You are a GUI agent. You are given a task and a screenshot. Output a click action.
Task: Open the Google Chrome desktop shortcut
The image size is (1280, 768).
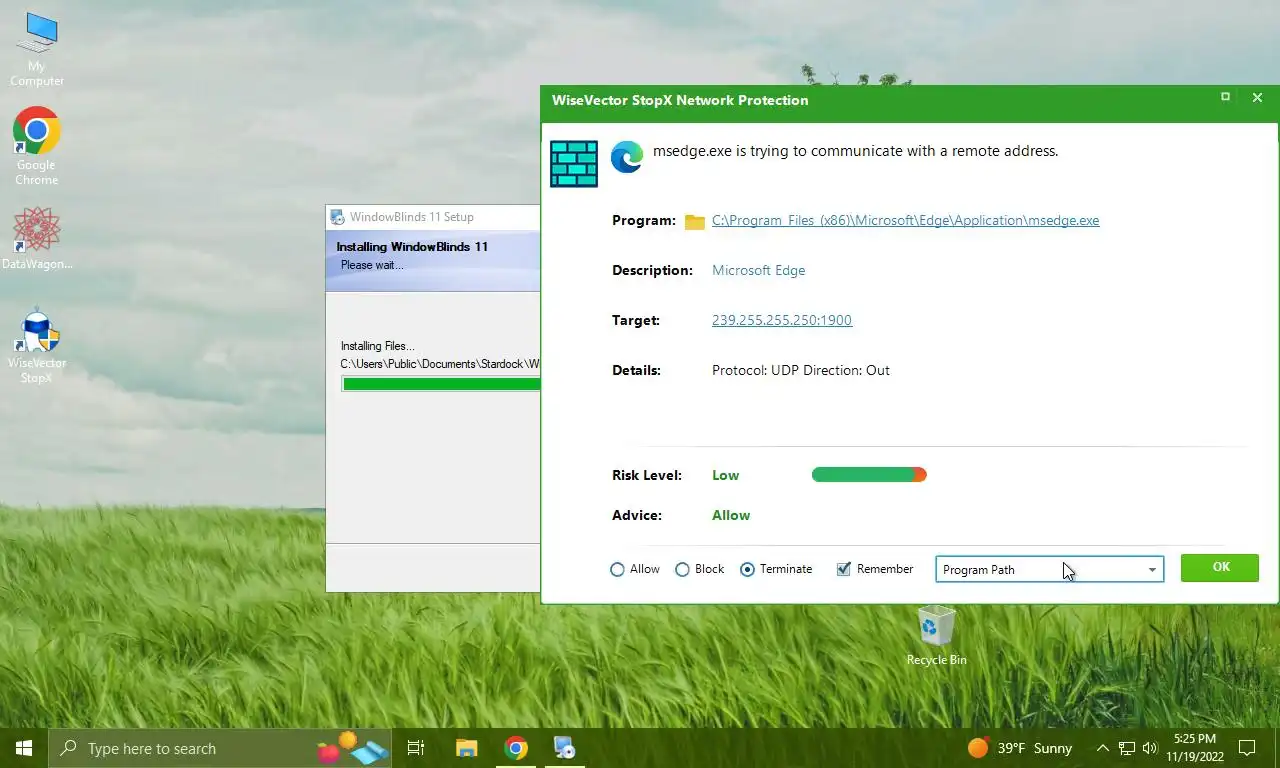click(37, 146)
